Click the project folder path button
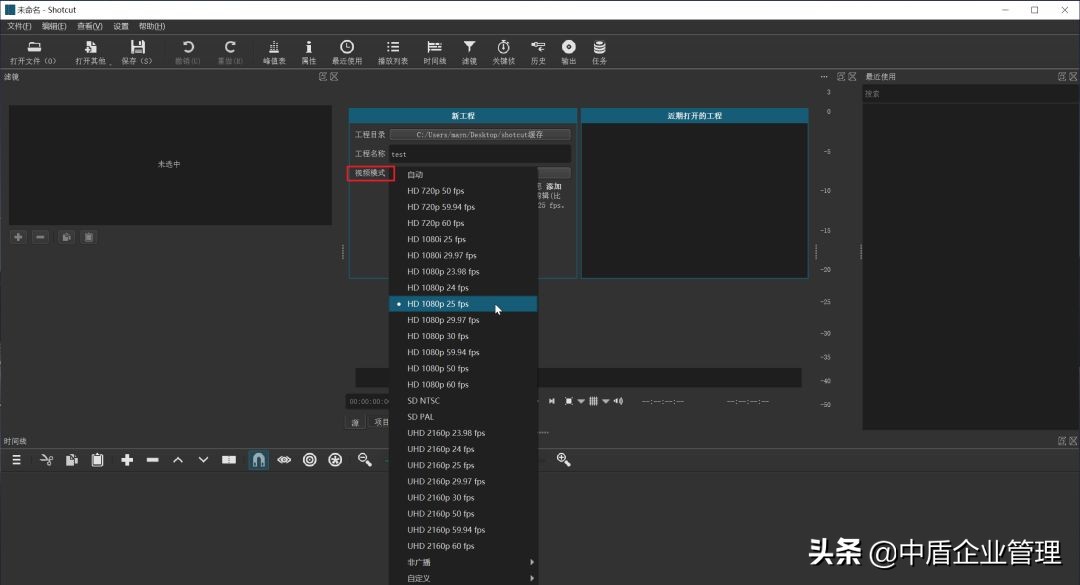The image size is (1080, 585). (x=480, y=134)
